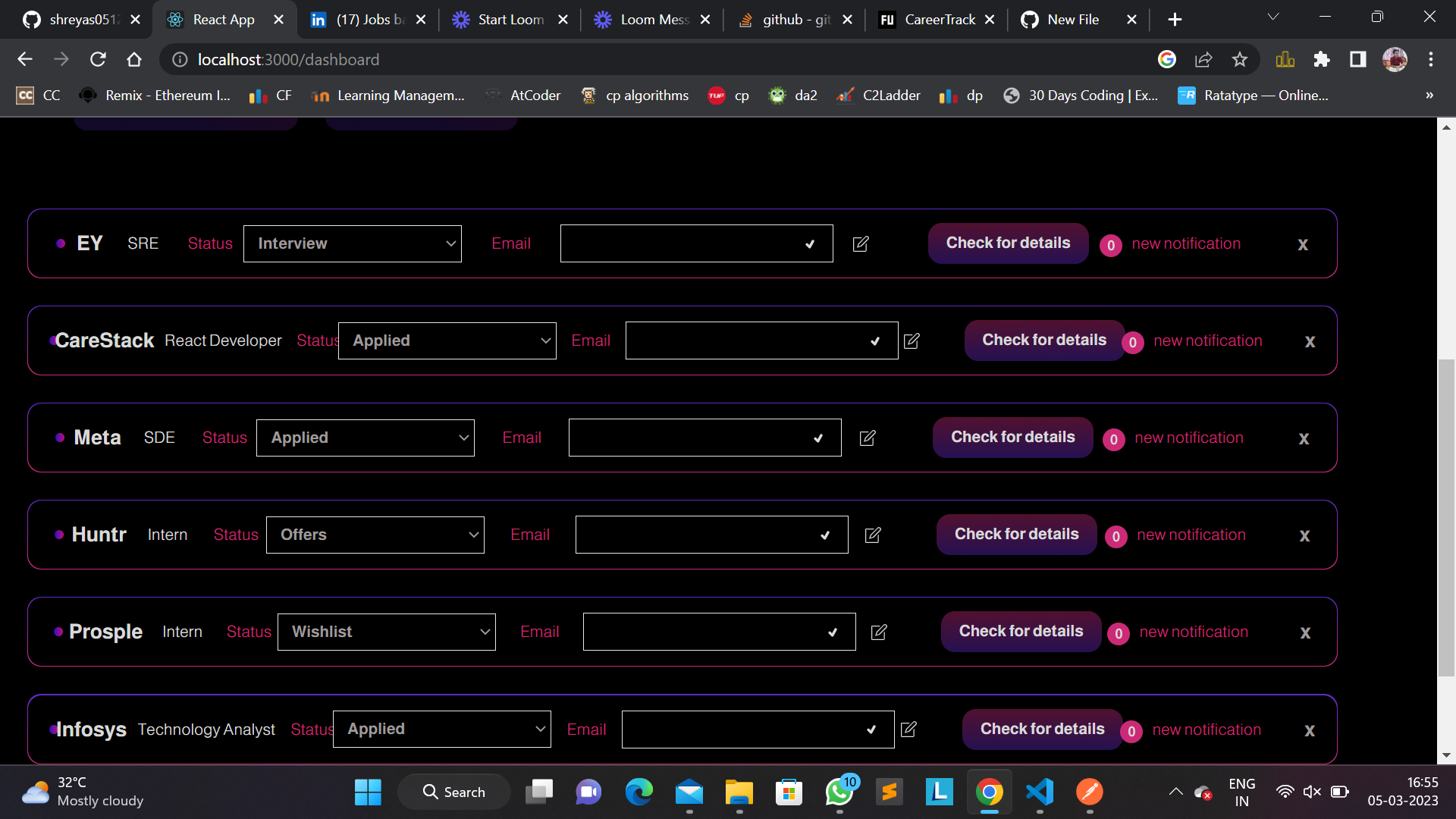
Task: Click the Chrome profile avatar icon
Action: [x=1395, y=59]
